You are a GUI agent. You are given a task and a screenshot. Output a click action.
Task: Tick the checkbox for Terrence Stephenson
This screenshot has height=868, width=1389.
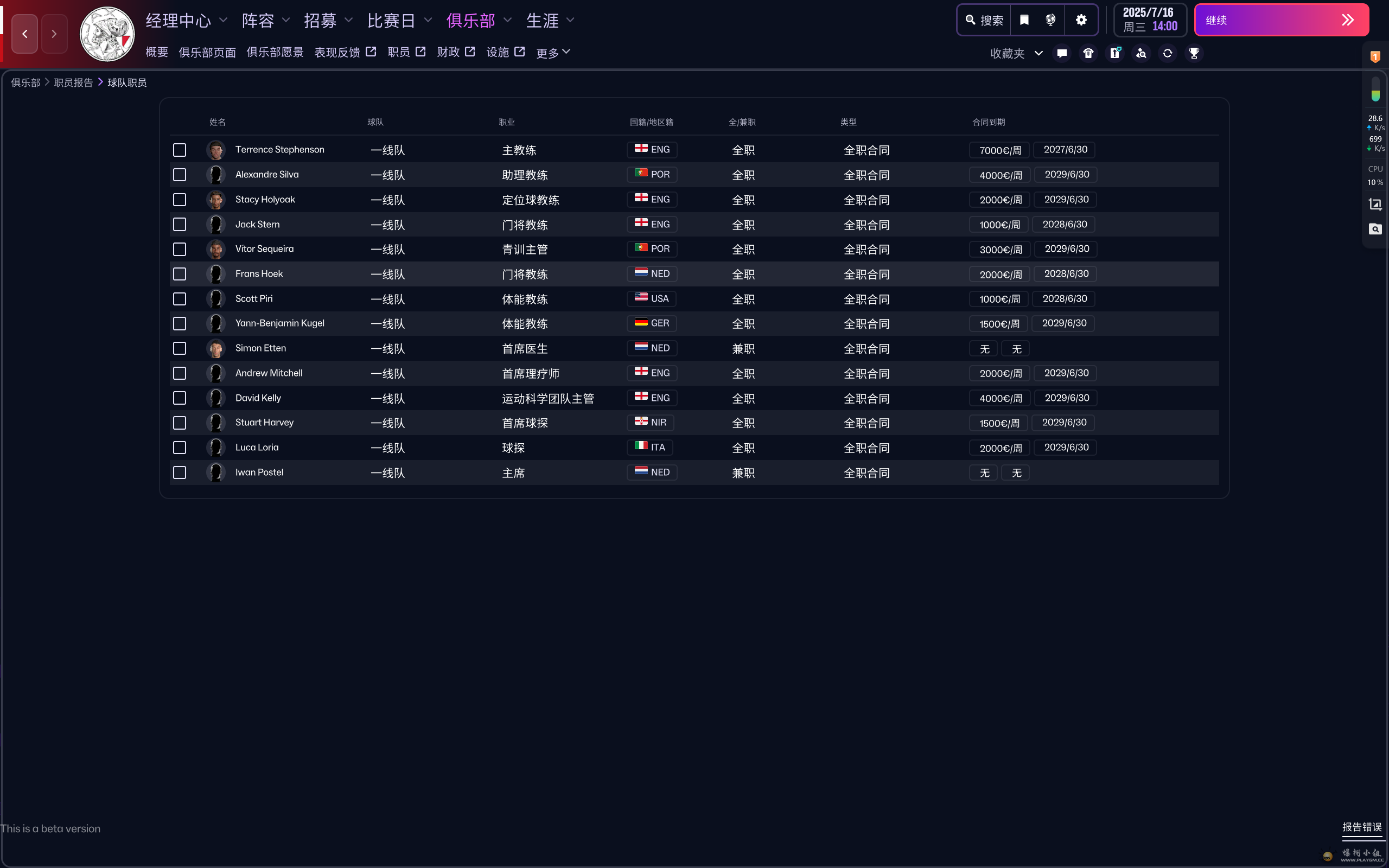pos(180,150)
